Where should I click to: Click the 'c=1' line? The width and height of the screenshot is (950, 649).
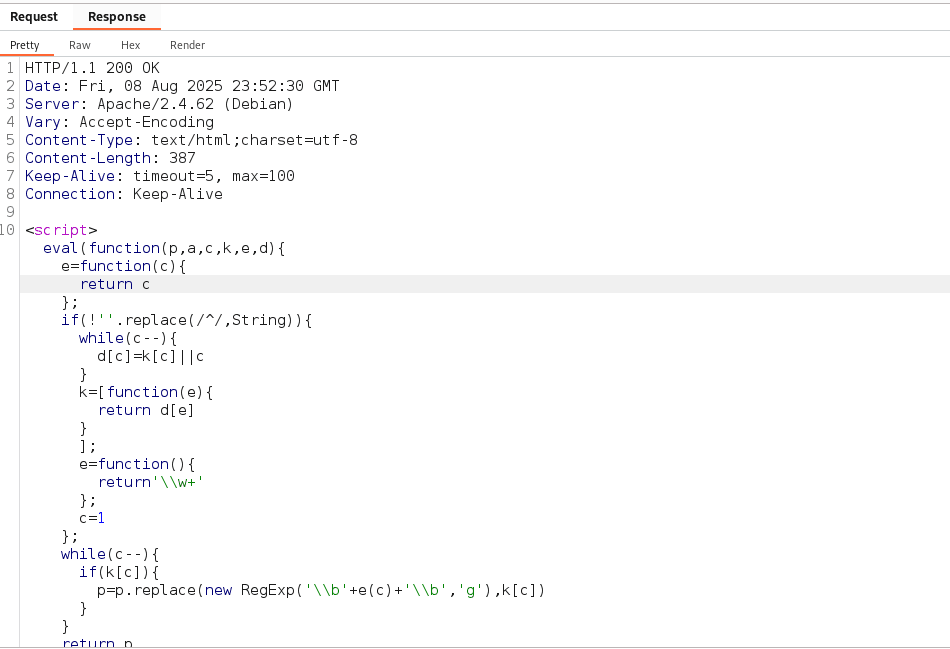(92, 519)
